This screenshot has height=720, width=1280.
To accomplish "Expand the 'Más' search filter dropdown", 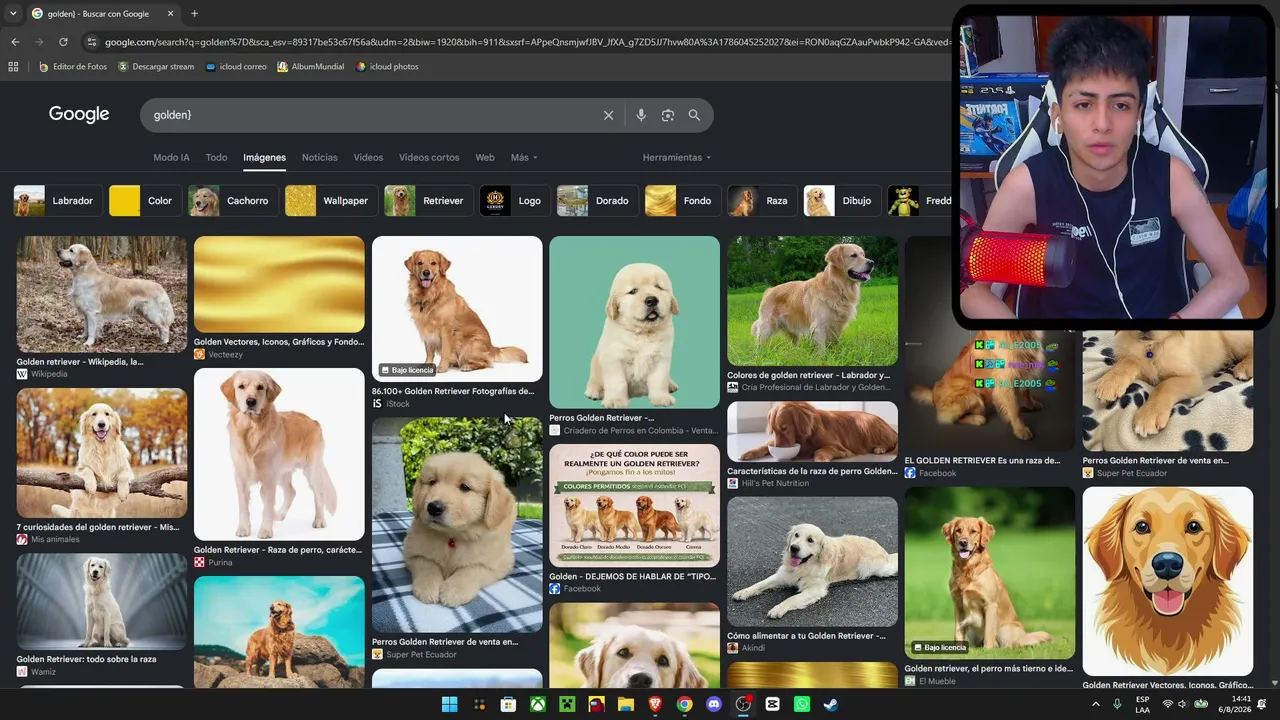I will 524,157.
